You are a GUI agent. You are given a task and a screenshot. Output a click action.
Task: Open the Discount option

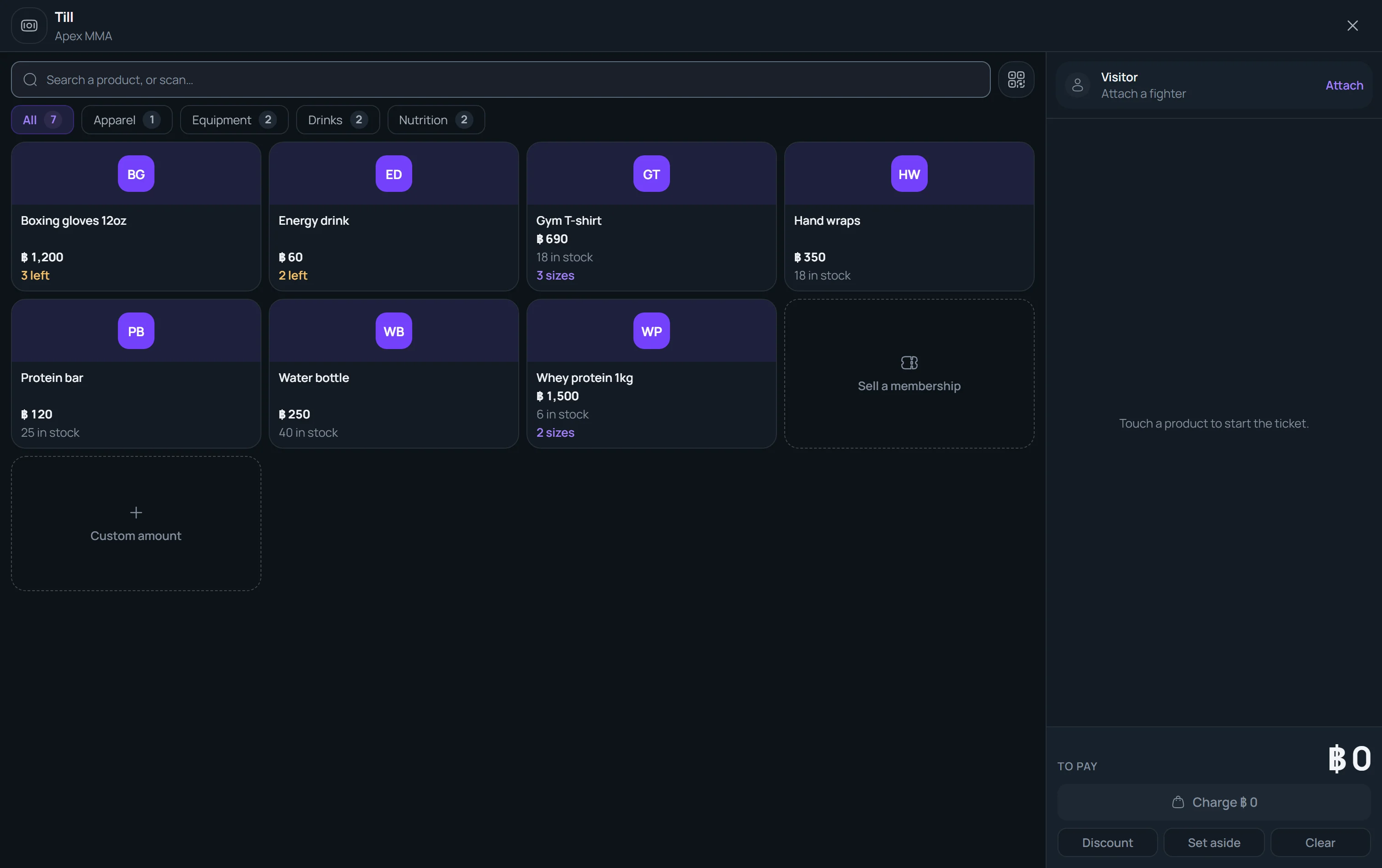pyautogui.click(x=1107, y=842)
